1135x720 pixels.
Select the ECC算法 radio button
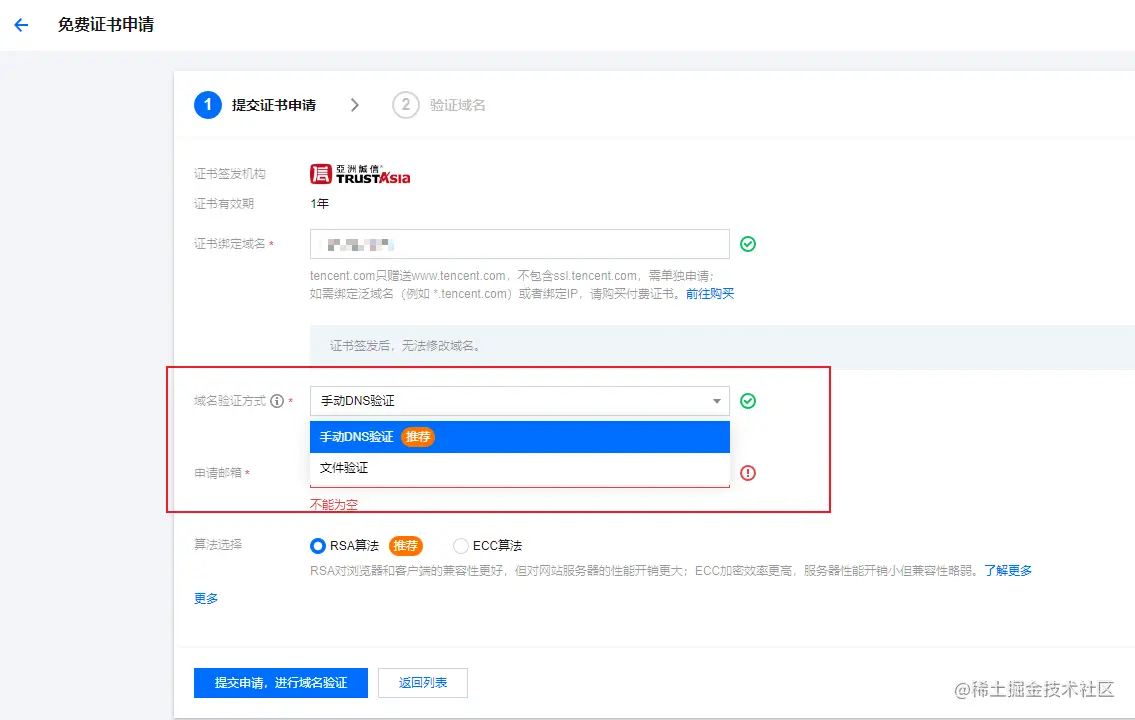pyautogui.click(x=460, y=546)
